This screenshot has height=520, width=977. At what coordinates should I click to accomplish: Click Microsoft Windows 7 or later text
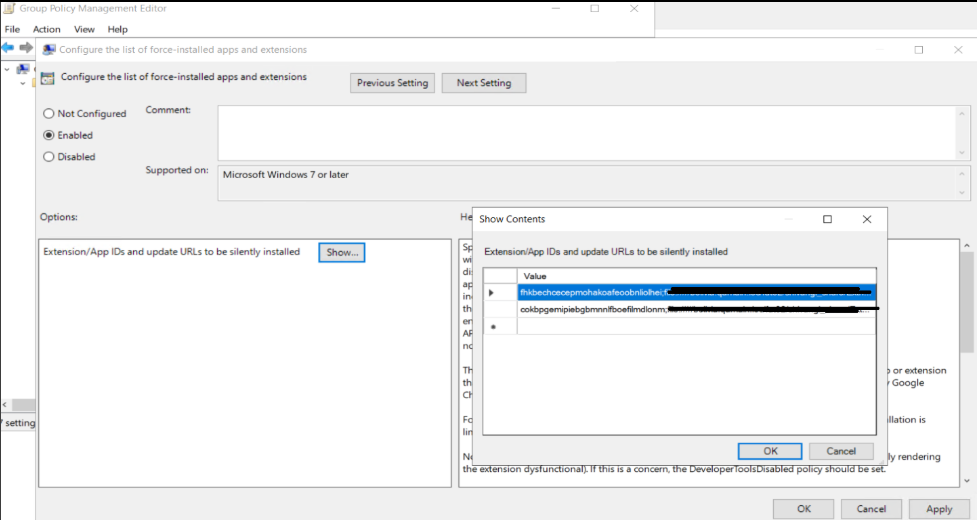(x=285, y=175)
